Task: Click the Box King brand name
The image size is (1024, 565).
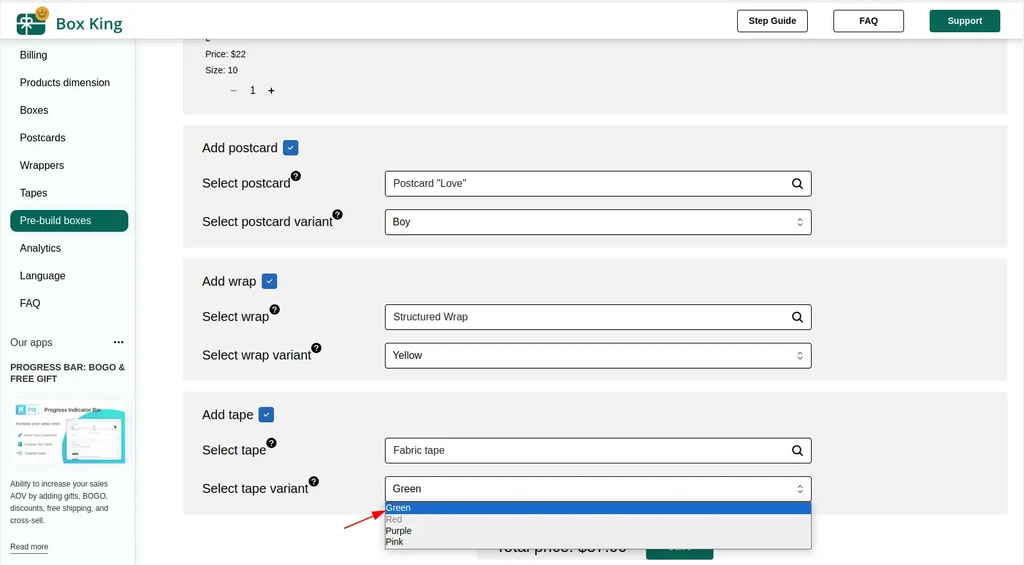Action: tap(89, 24)
